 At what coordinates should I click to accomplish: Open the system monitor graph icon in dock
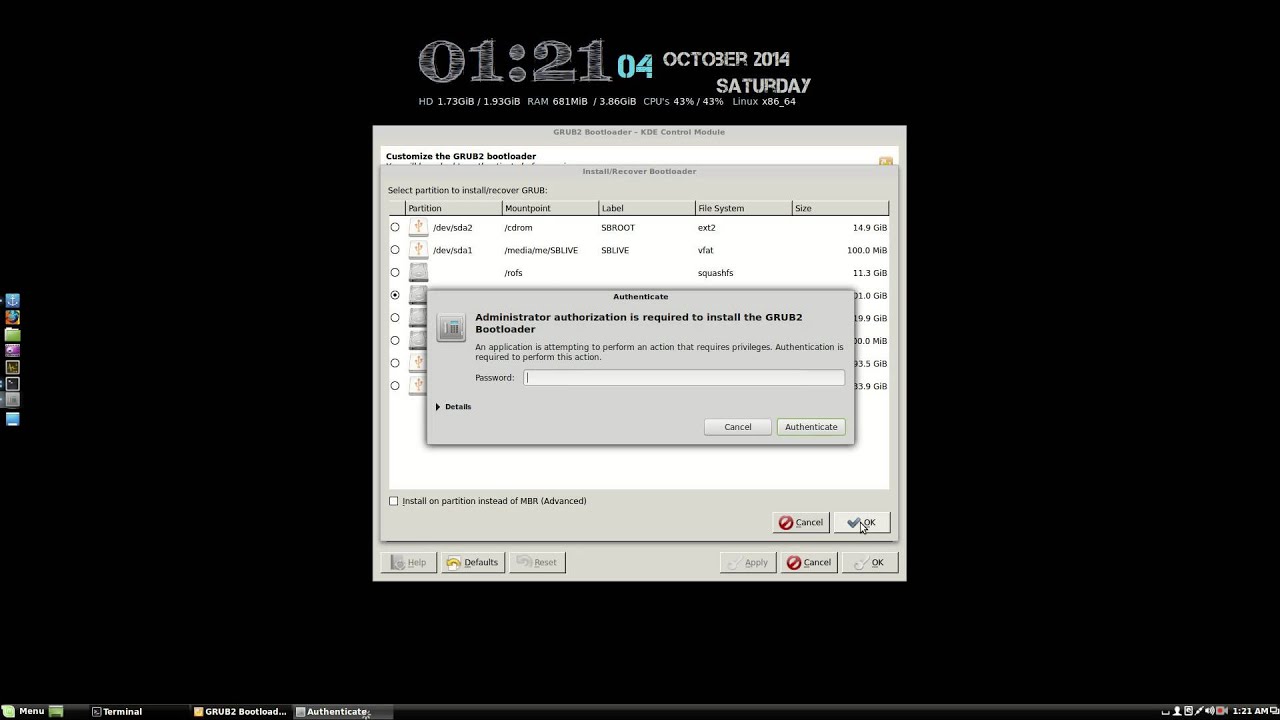[x=12, y=367]
